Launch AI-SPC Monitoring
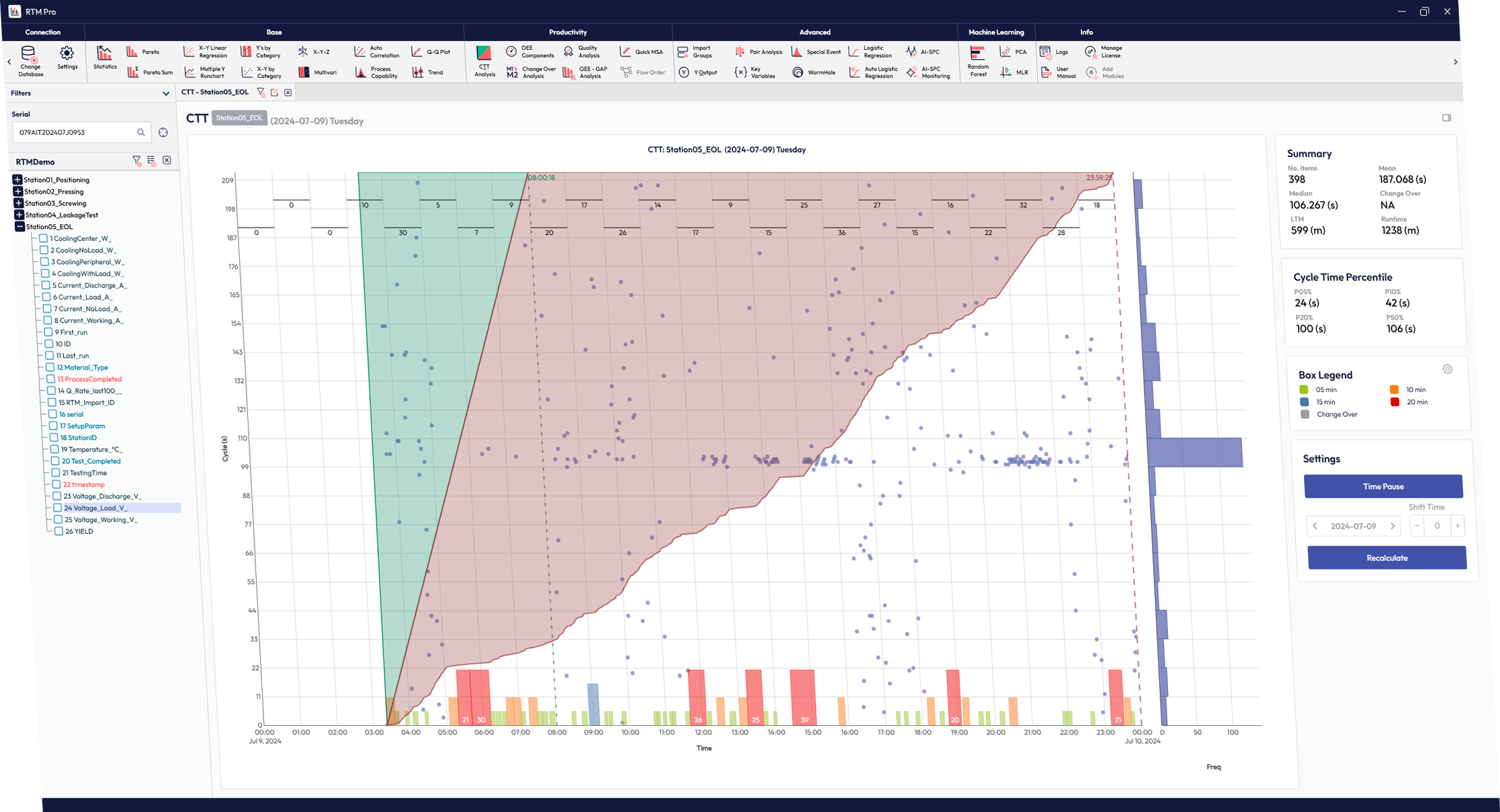Image resolution: width=1500 pixels, height=812 pixels. [x=929, y=72]
